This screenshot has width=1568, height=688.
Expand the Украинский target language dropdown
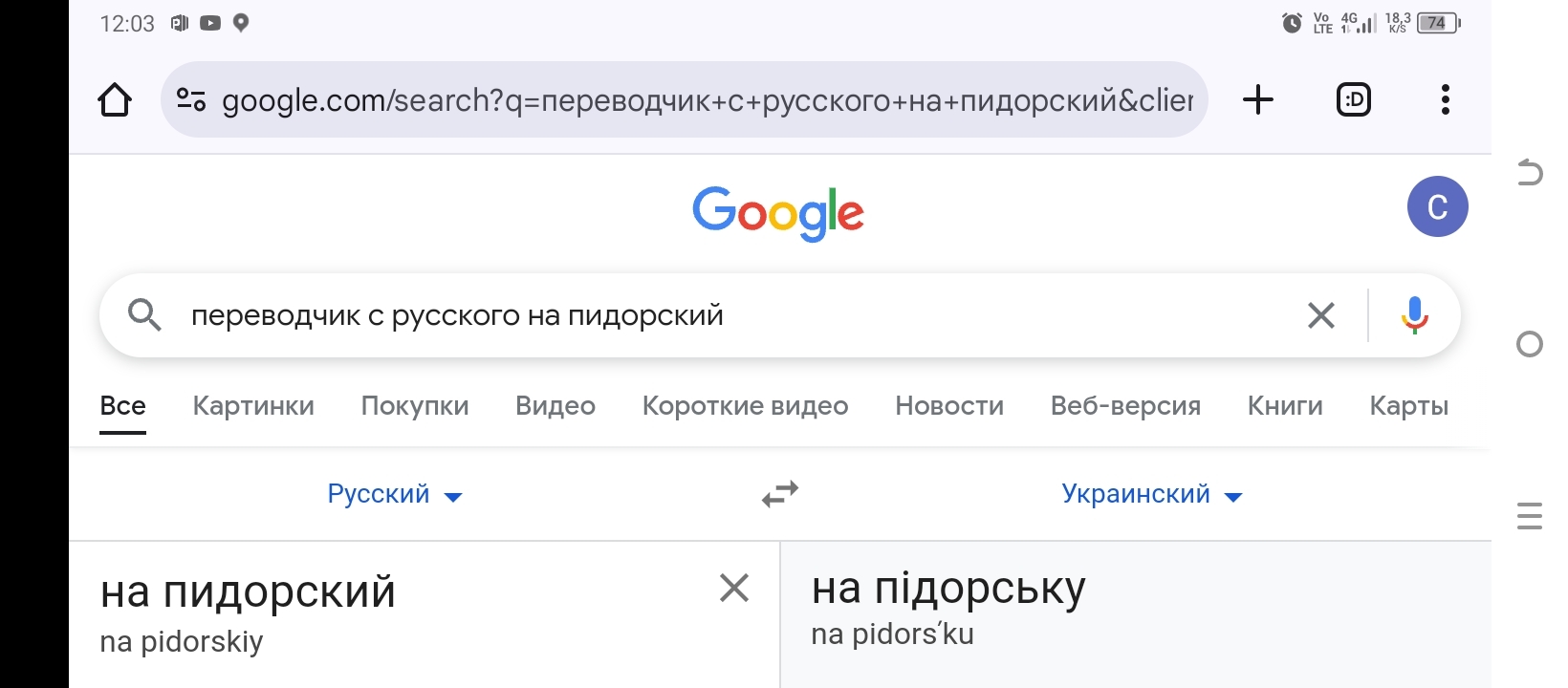coord(1151,494)
